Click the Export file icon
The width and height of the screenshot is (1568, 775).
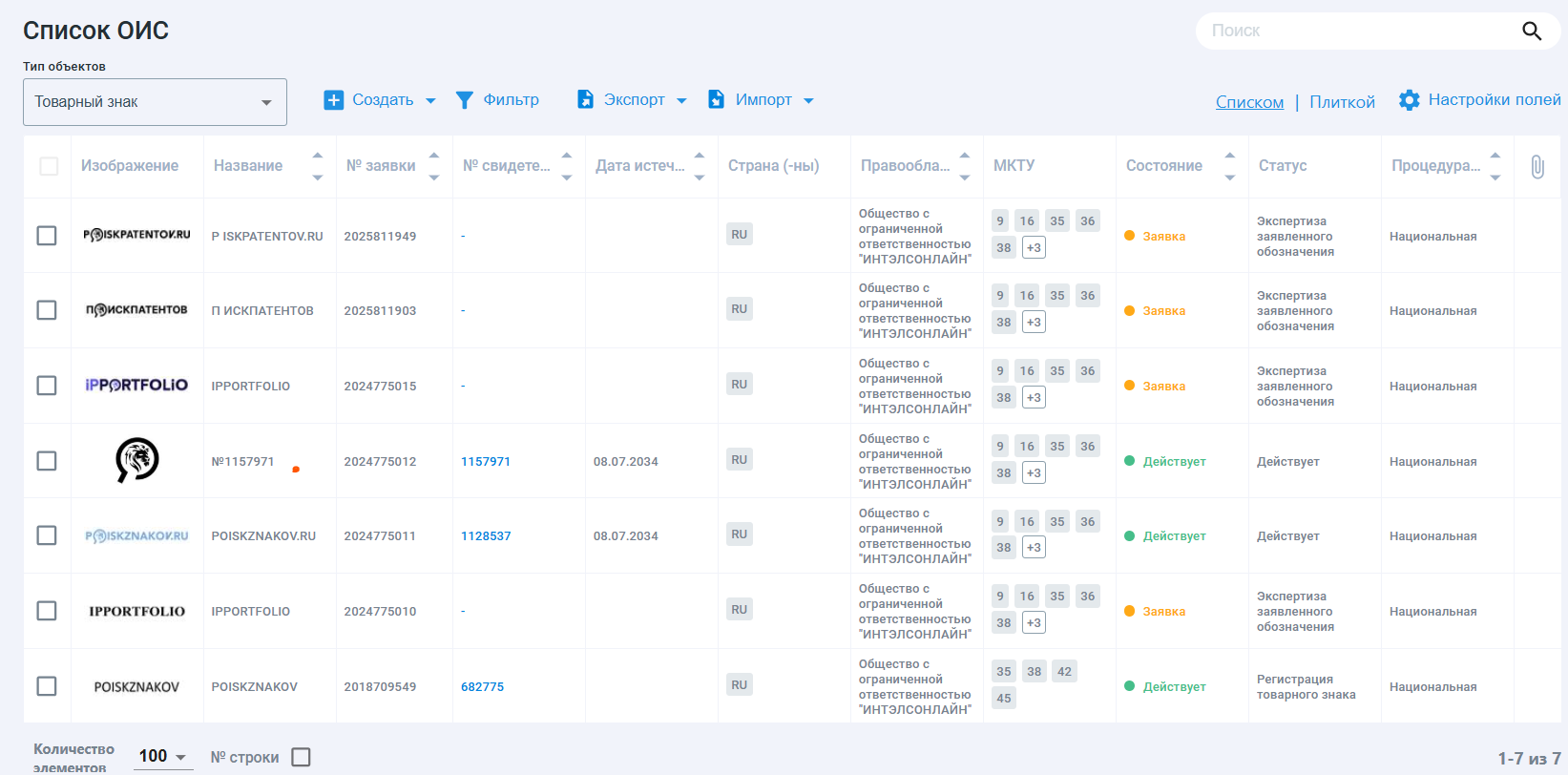pyautogui.click(x=586, y=100)
